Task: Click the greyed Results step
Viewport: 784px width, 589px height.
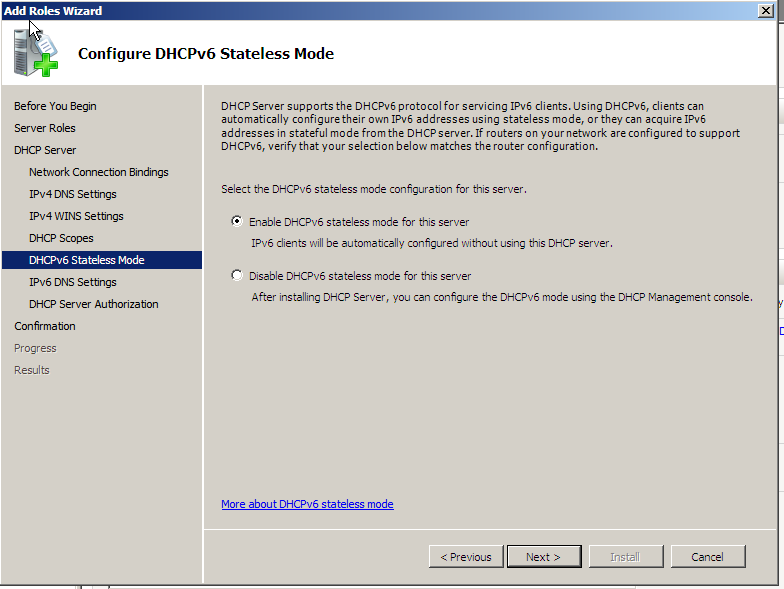Action: click(32, 370)
